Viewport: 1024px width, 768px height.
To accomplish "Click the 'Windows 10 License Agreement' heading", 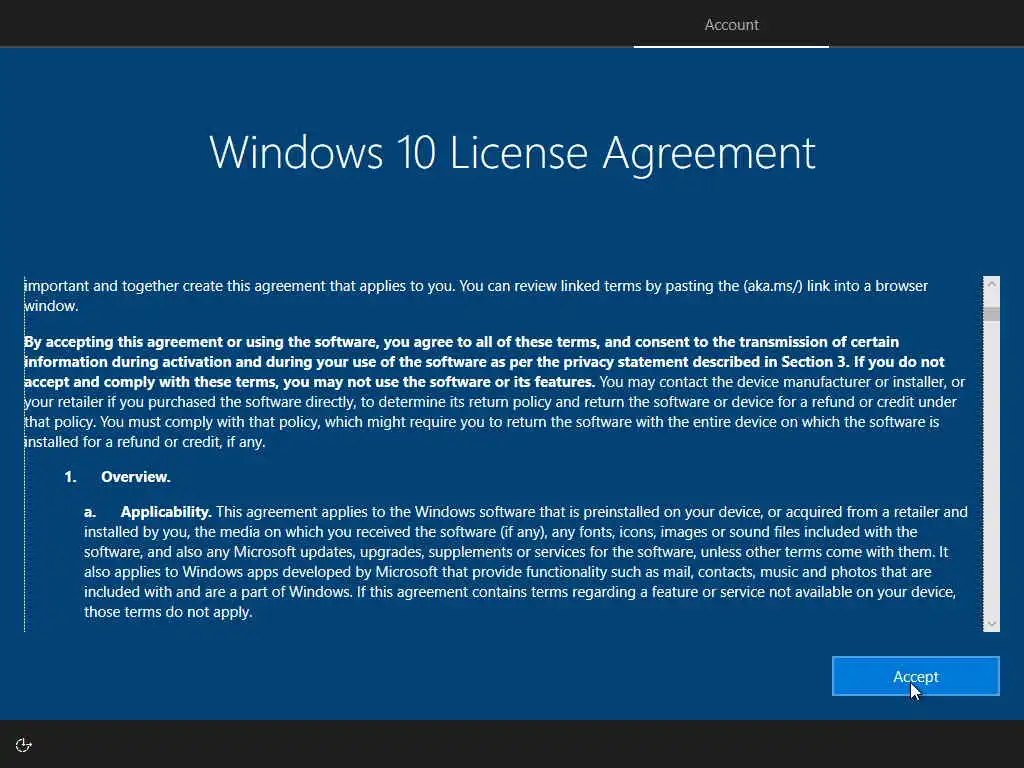I will pyautogui.click(x=512, y=153).
